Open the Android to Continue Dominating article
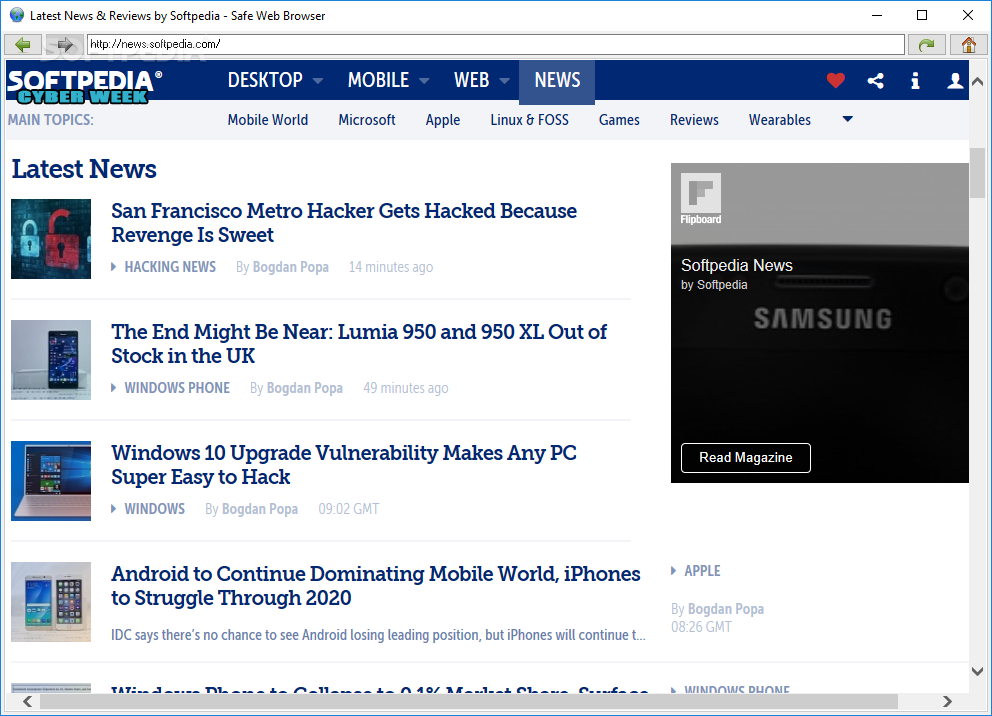Viewport: 992px width, 716px height. [x=376, y=585]
